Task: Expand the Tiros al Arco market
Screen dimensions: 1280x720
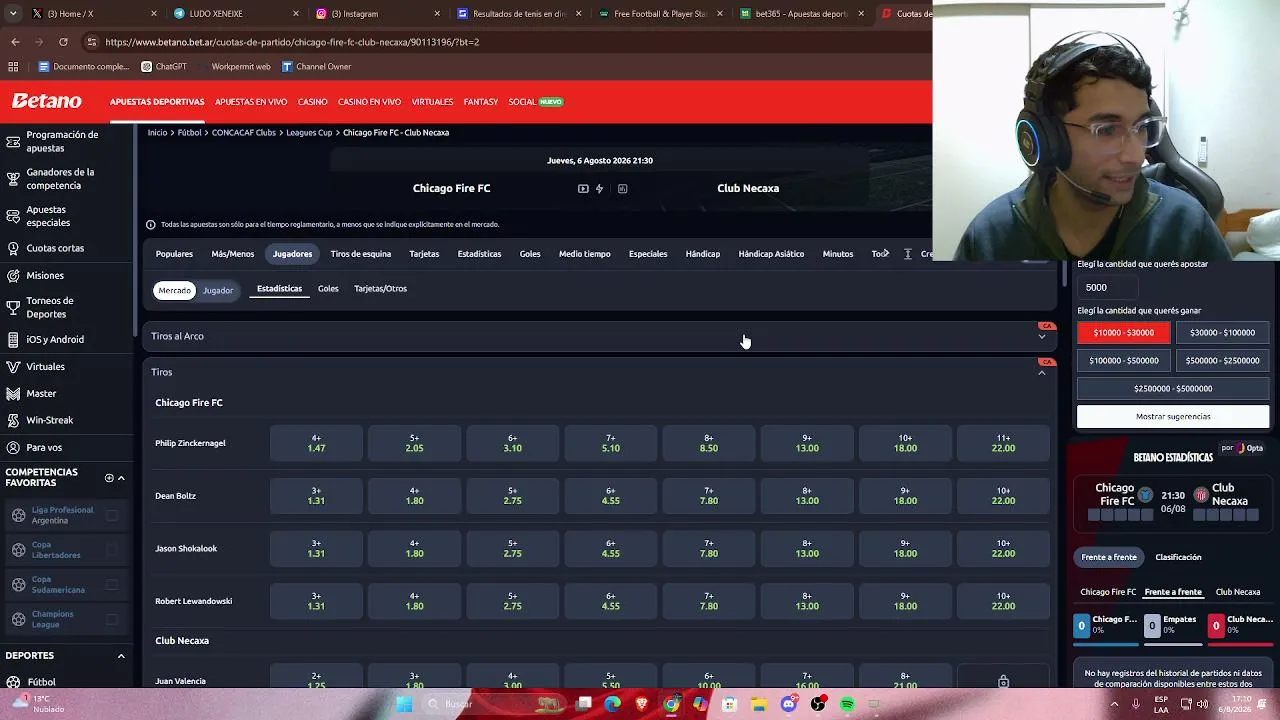Action: tap(600, 337)
